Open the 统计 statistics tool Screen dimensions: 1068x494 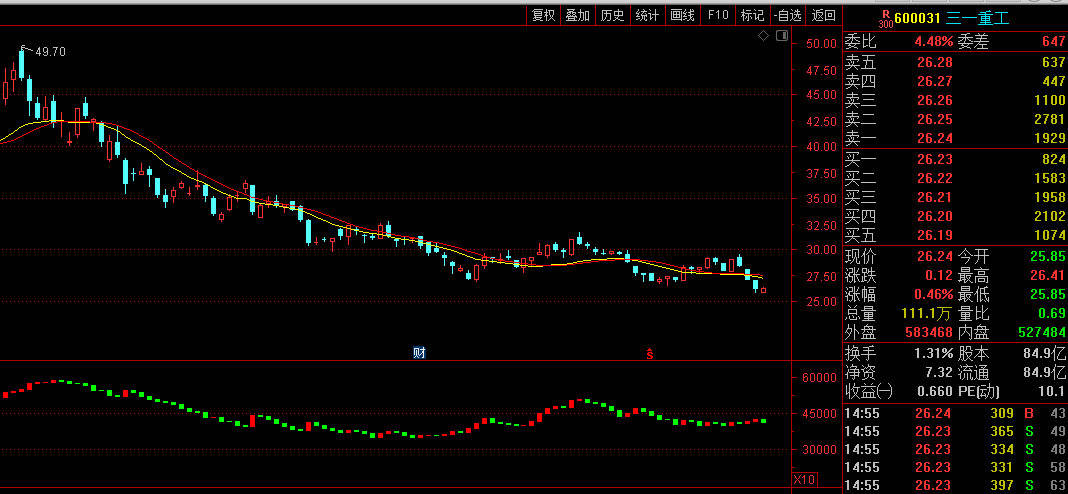647,15
